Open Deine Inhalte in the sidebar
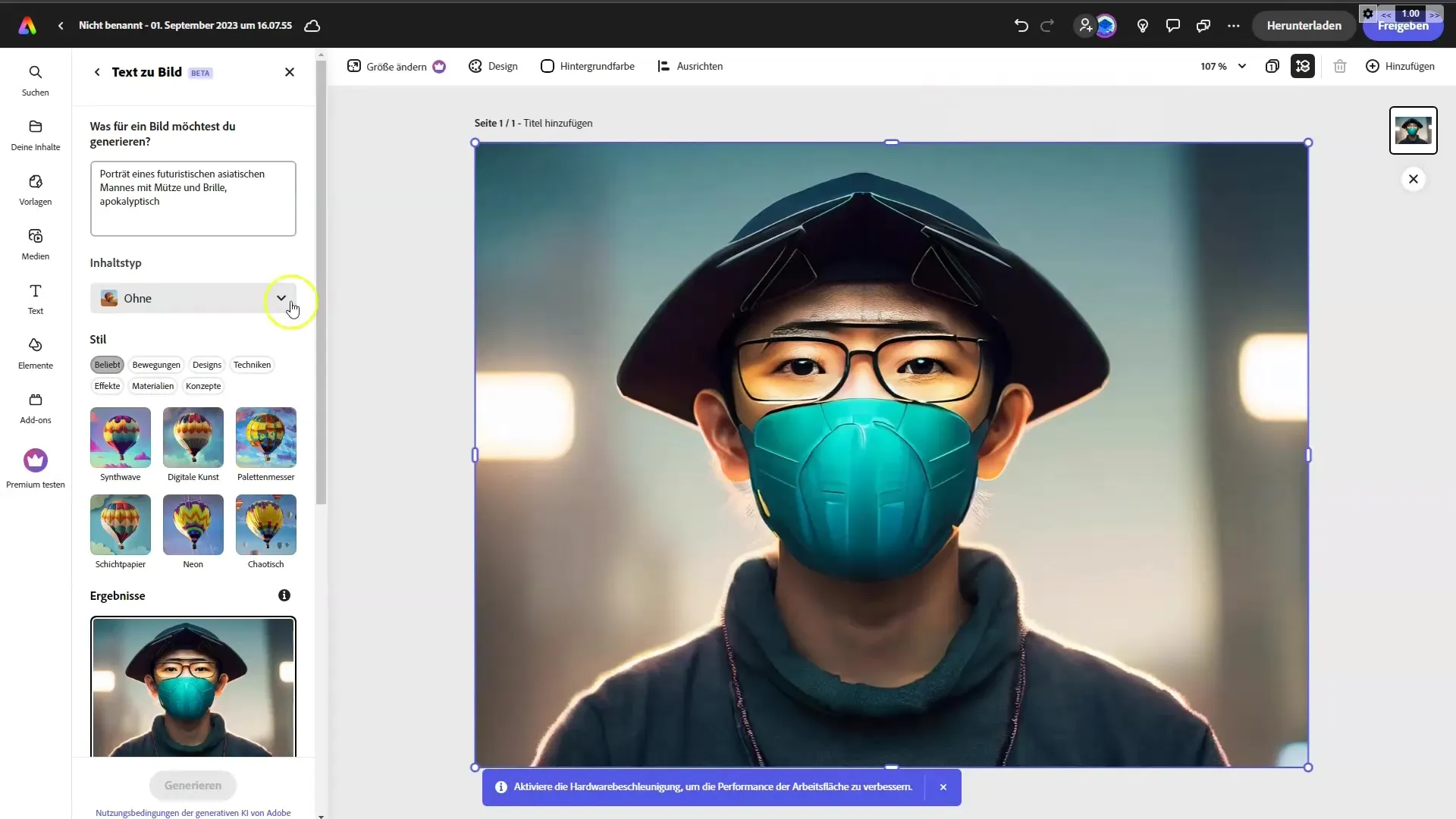Screen dimensions: 1456x819 pos(36,135)
